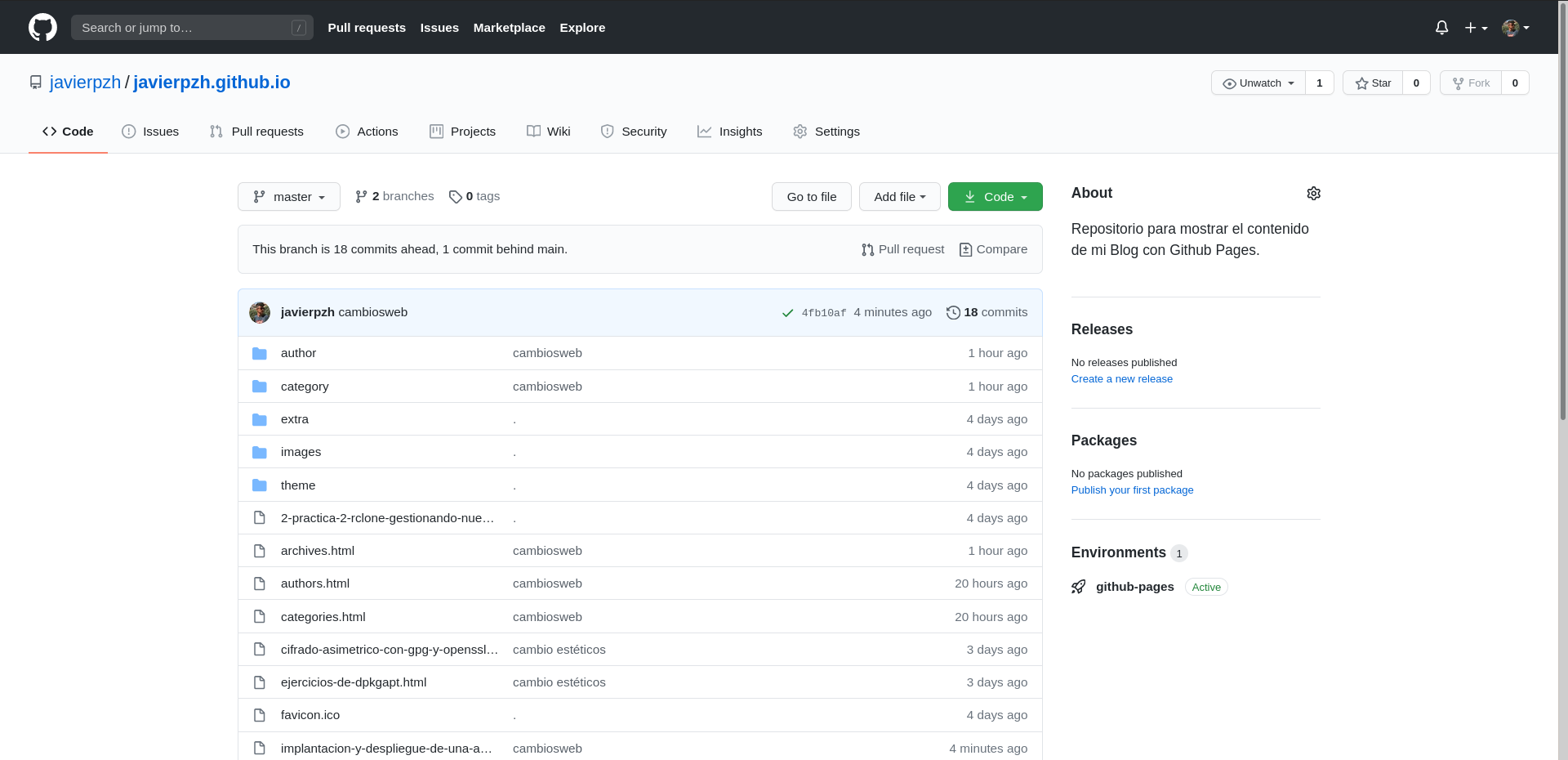The width and height of the screenshot is (1568, 760).
Task: Open the Projects tab
Action: point(463,132)
